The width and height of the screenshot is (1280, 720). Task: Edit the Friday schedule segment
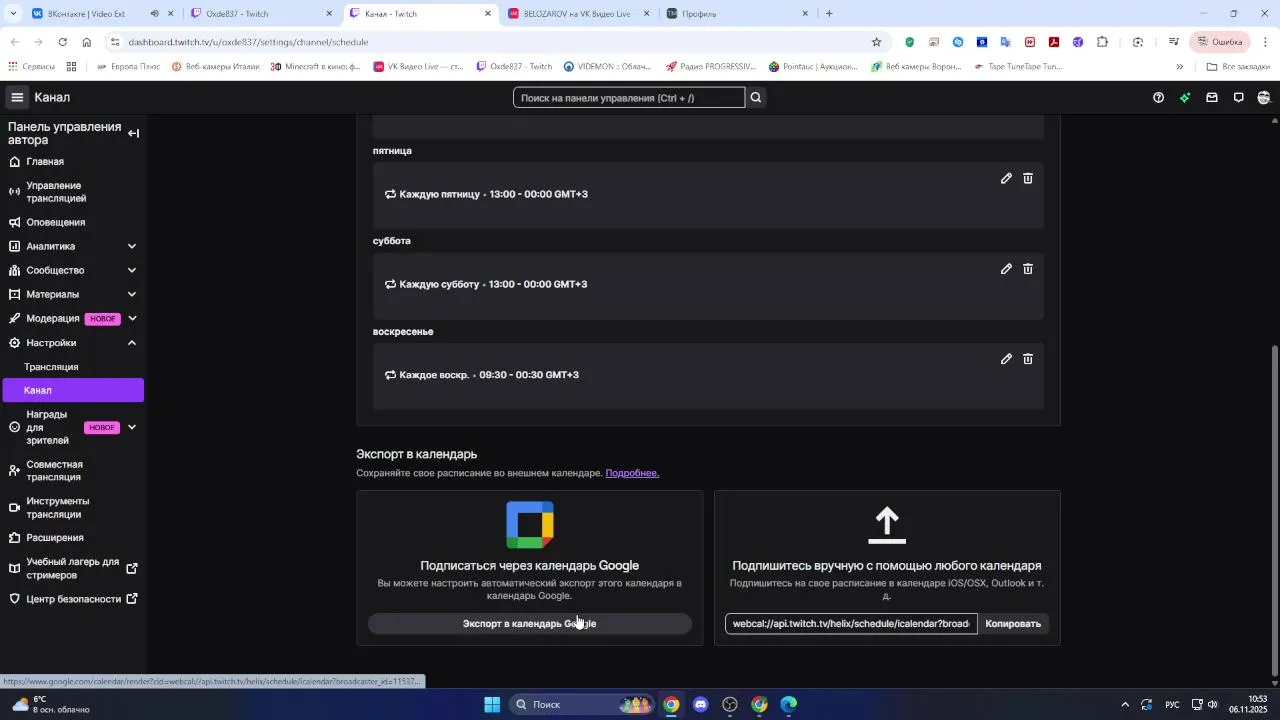[x=1006, y=178]
